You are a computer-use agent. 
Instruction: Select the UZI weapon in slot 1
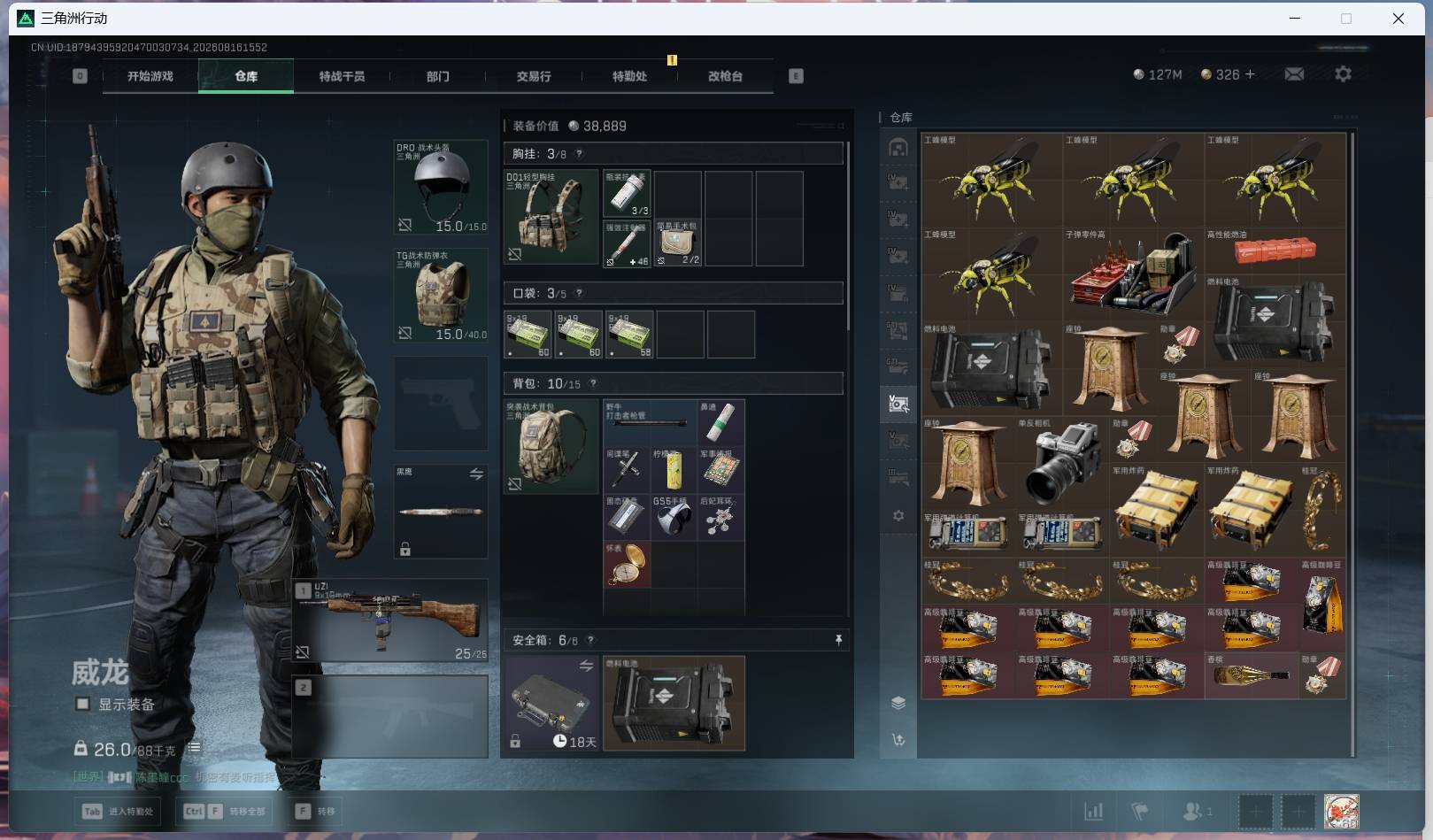(390, 620)
